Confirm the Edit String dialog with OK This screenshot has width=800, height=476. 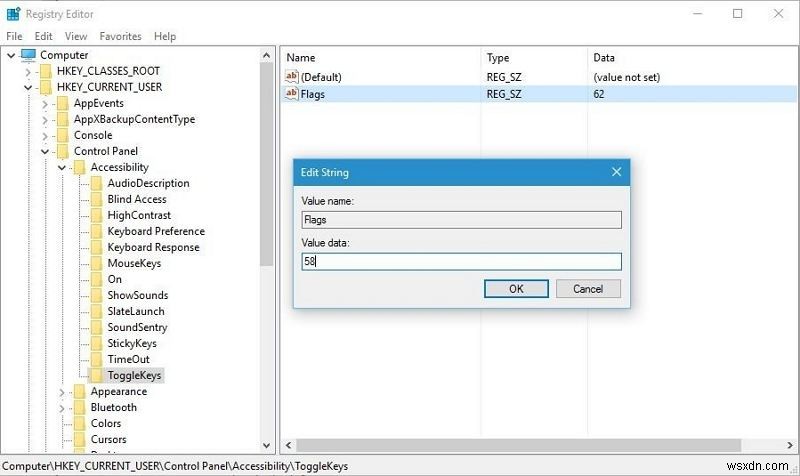click(516, 289)
